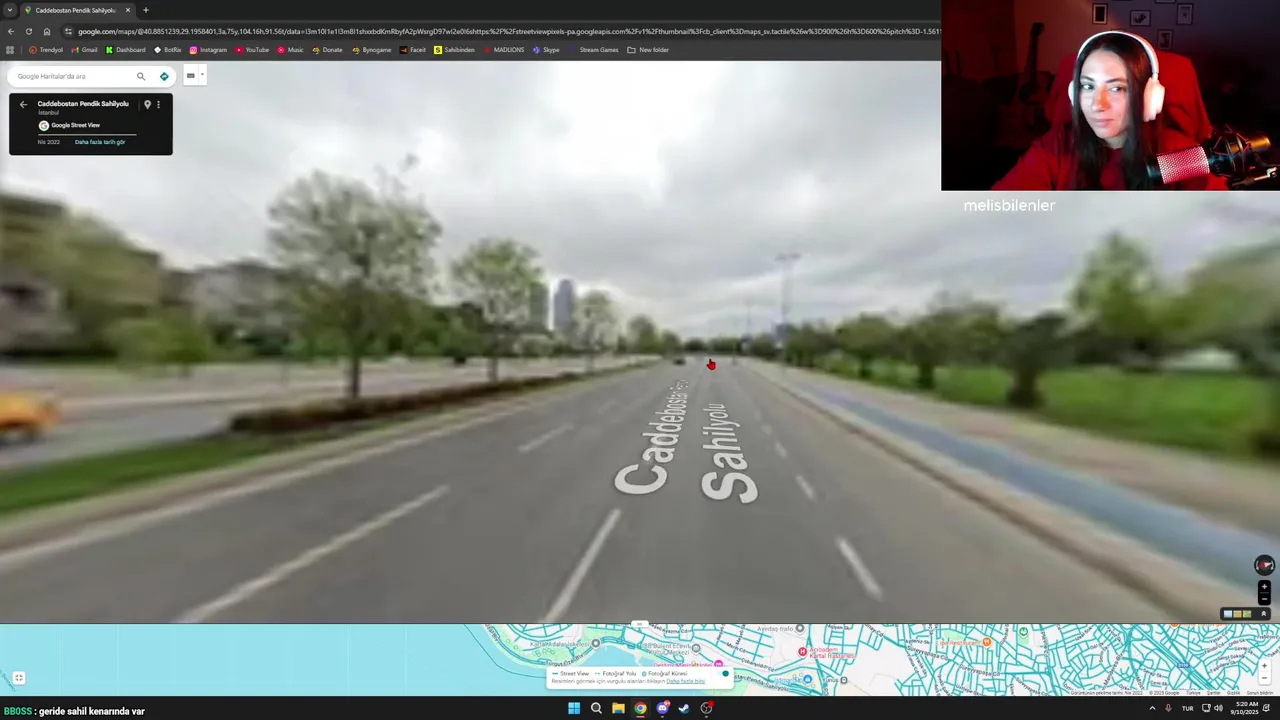
Task: Open File Explorer from the taskbar
Action: point(618,708)
